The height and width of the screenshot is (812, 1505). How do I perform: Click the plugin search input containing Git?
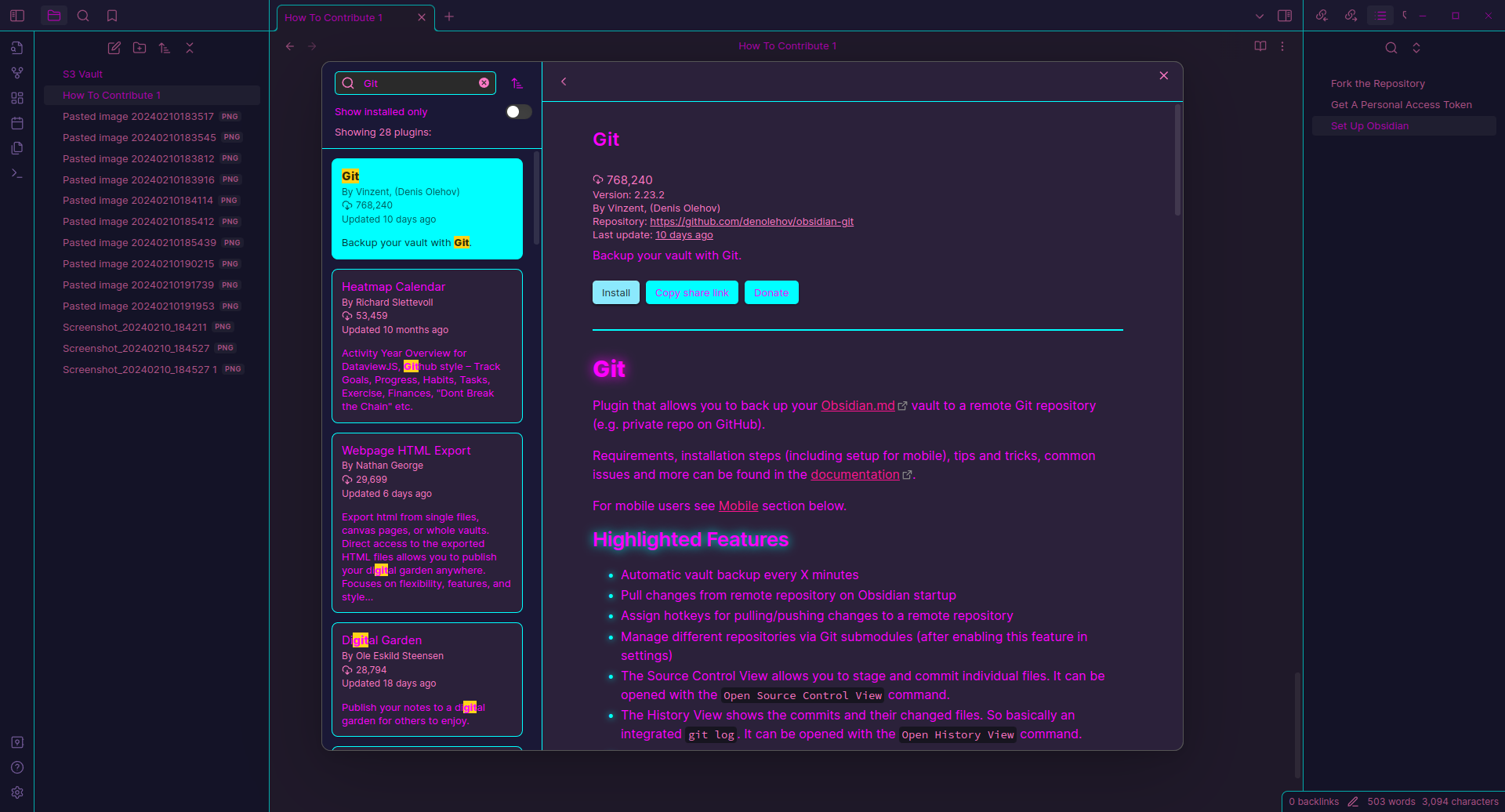[415, 83]
